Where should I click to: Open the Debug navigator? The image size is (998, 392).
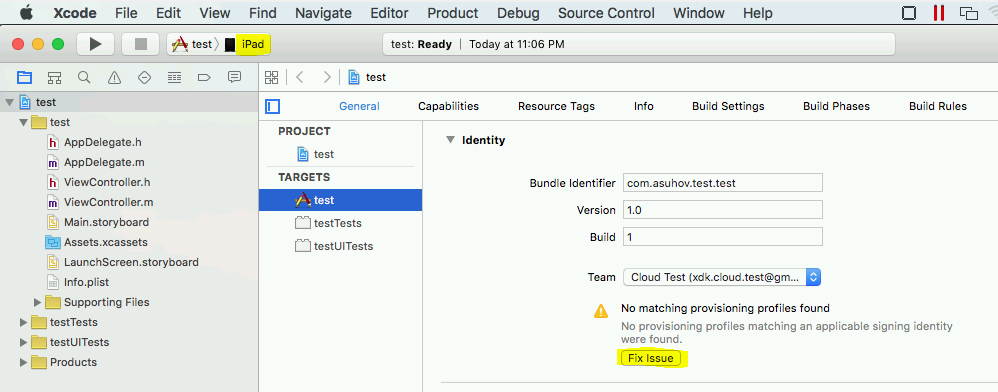(x=174, y=78)
